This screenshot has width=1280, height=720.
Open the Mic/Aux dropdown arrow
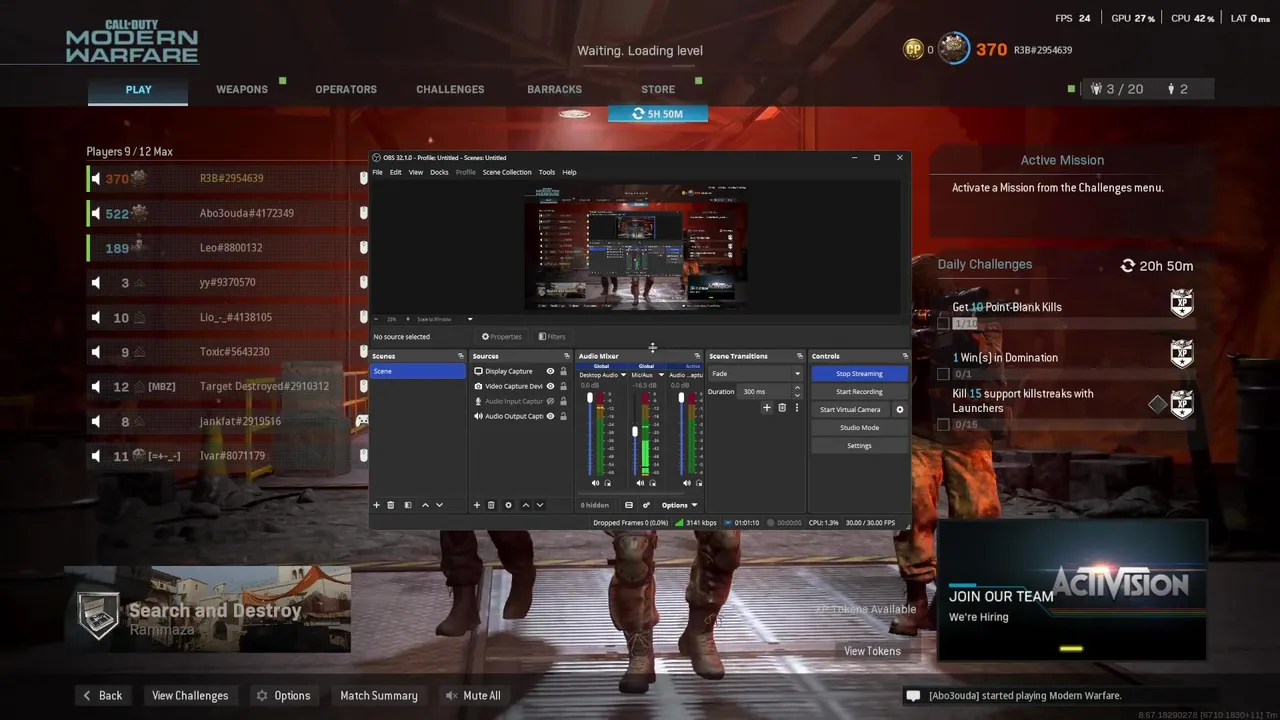tap(661, 375)
